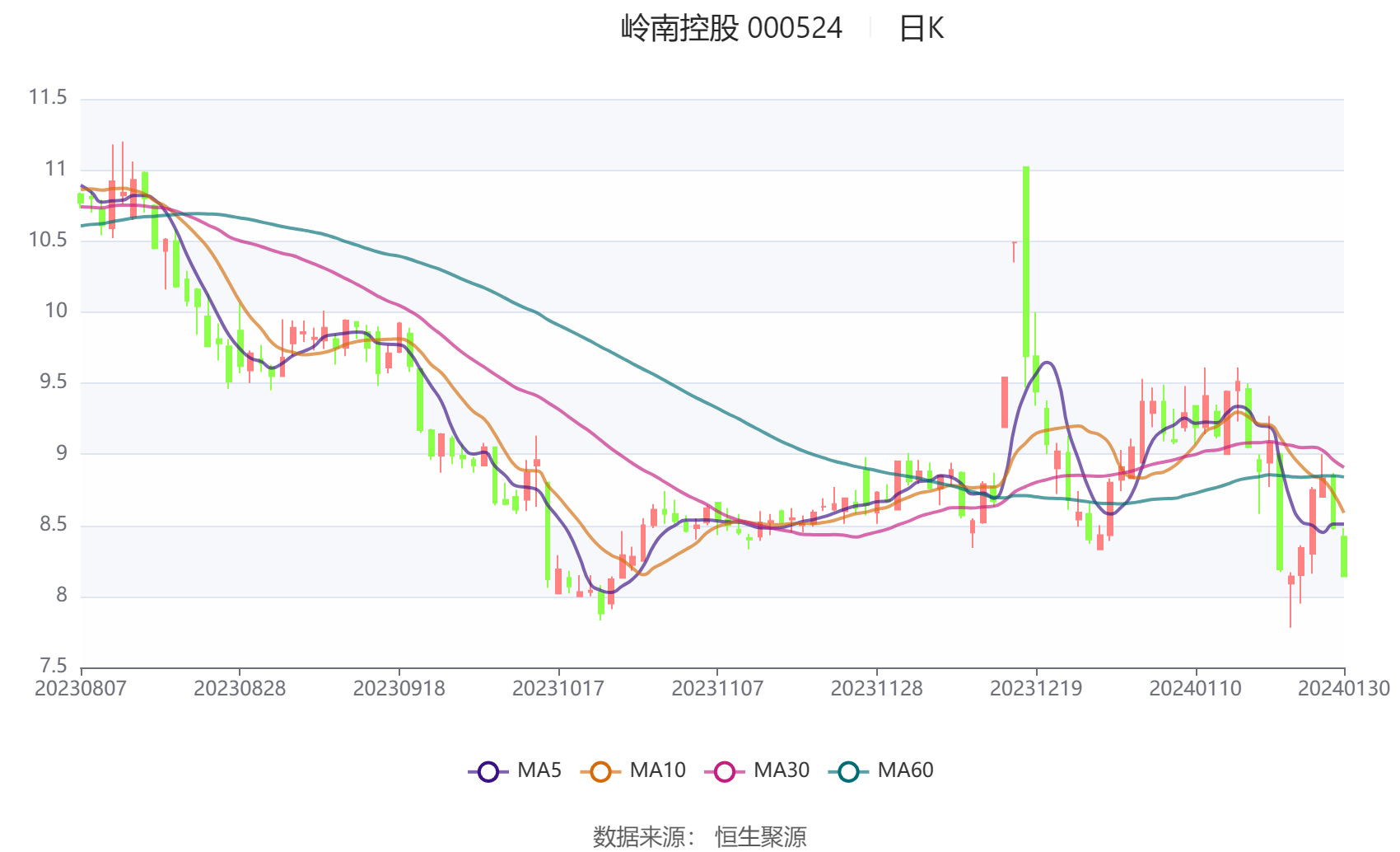Click x-axis date label 20231107
The width and height of the screenshot is (1400, 852).
(x=717, y=688)
